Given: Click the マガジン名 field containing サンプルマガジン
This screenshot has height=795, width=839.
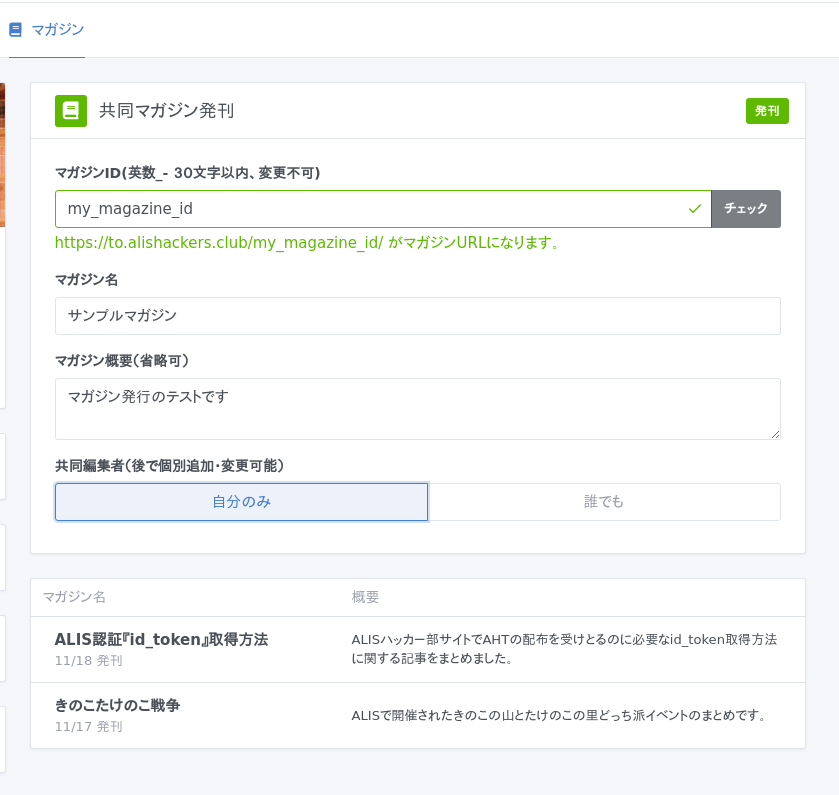Looking at the screenshot, I should coord(417,316).
